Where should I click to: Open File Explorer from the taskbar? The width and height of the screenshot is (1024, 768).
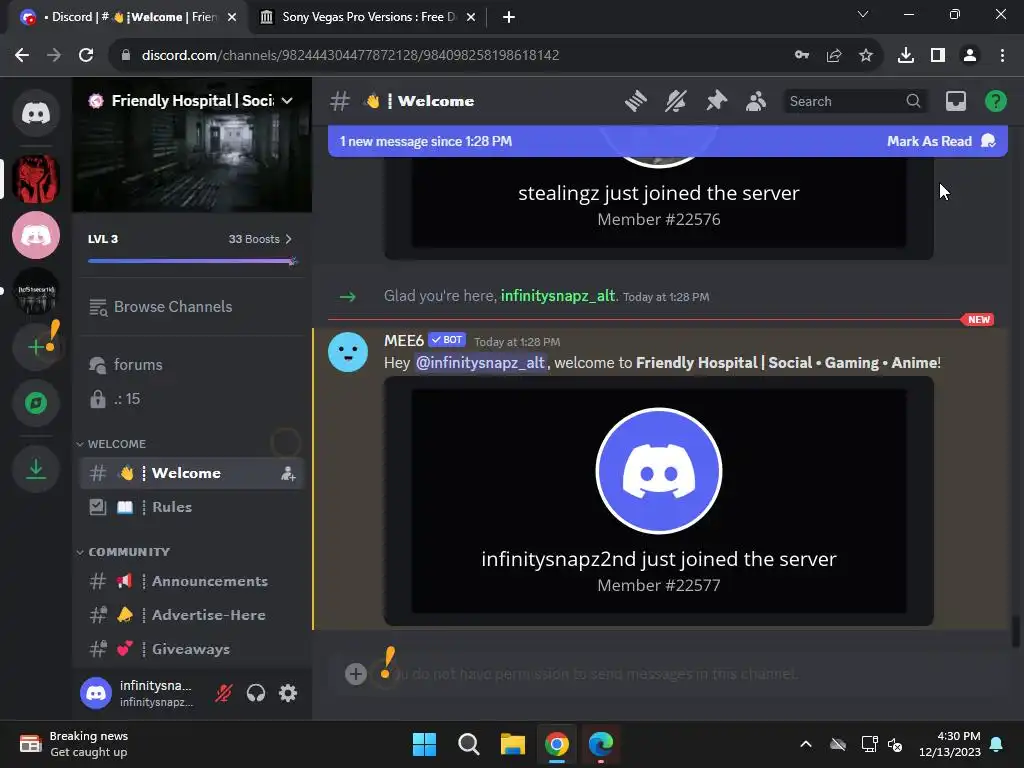pos(513,744)
